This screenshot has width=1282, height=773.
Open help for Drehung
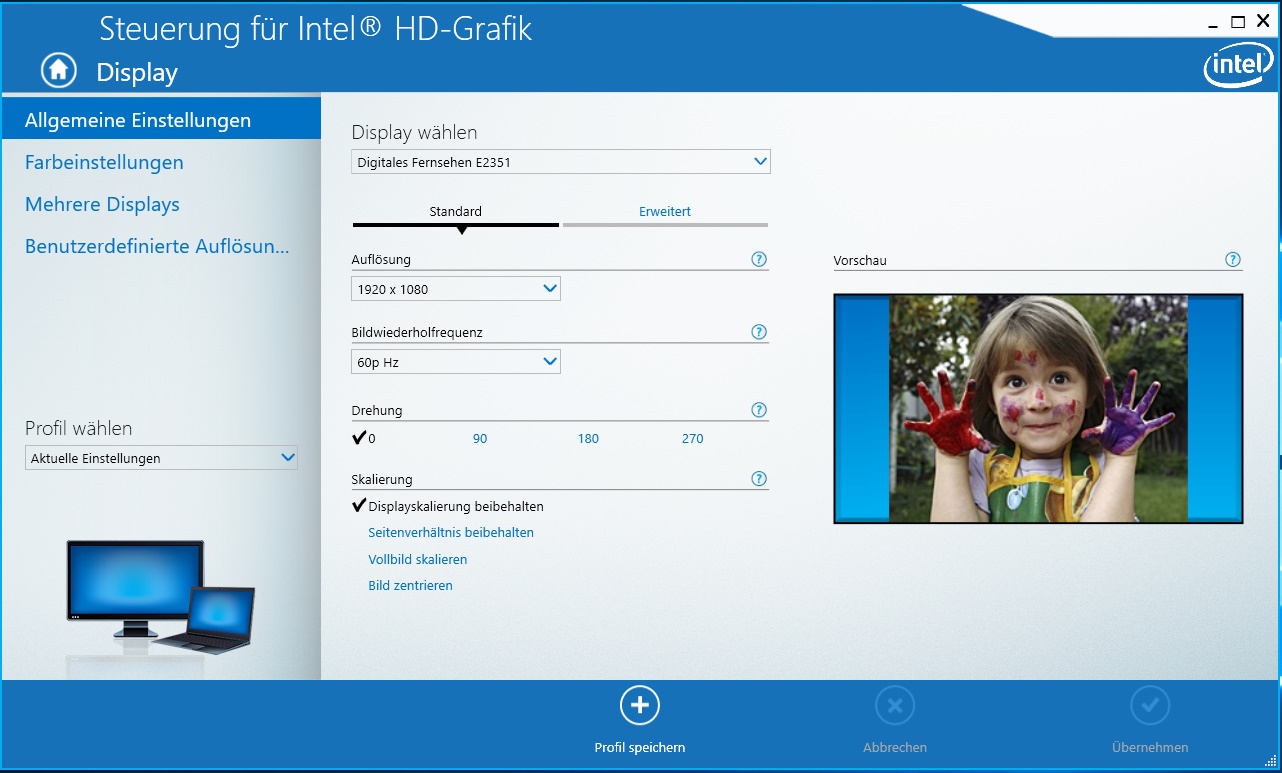(x=759, y=410)
